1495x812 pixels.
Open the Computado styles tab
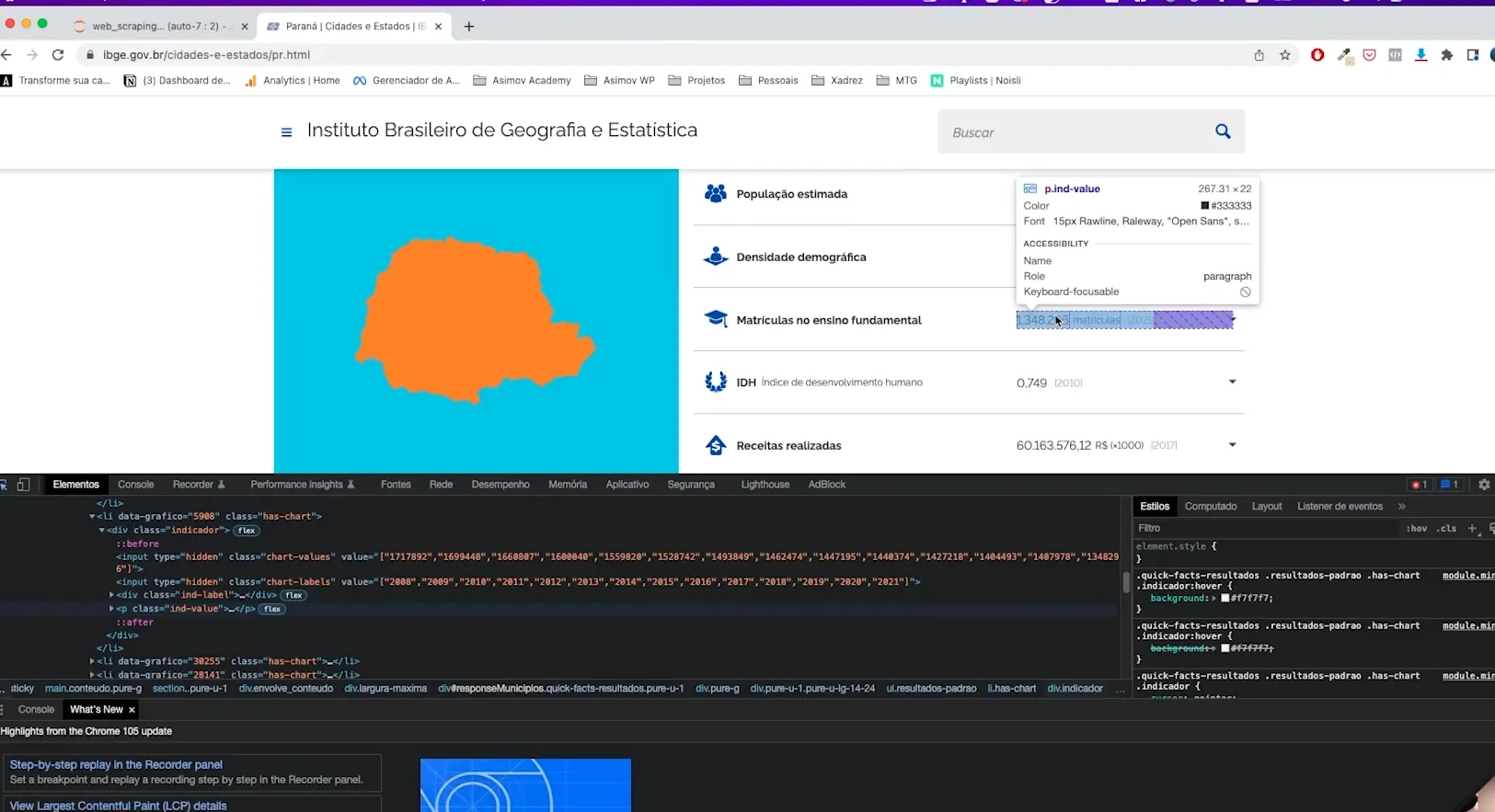[1210, 507]
